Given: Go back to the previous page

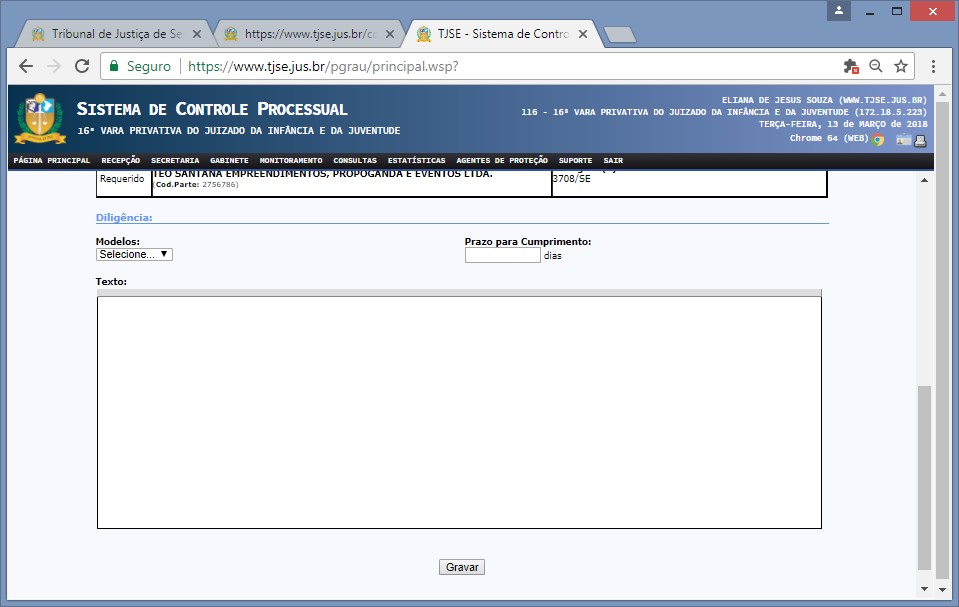Looking at the screenshot, I should 26,66.
